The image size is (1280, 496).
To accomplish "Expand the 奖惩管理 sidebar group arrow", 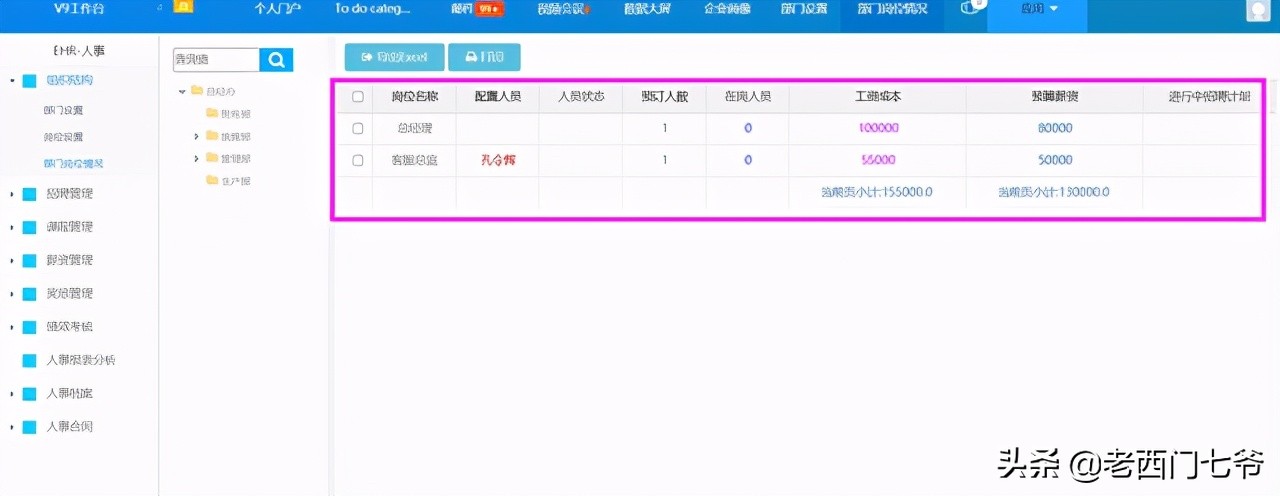I will (x=11, y=294).
